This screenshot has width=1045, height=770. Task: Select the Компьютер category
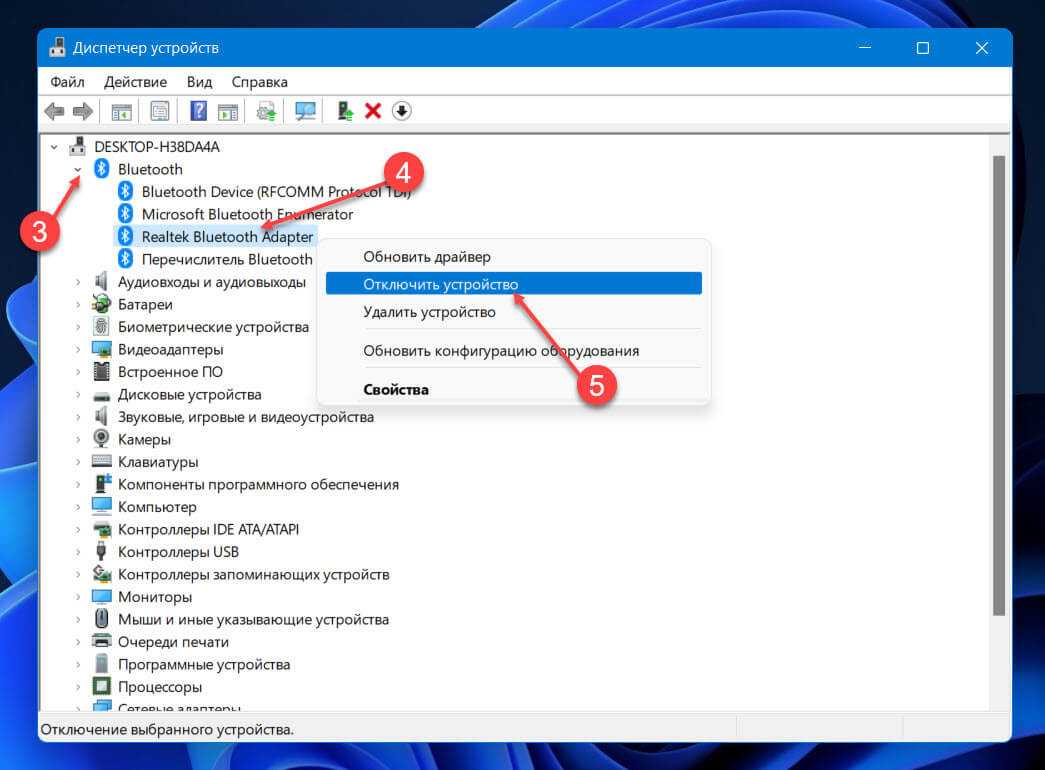point(157,507)
